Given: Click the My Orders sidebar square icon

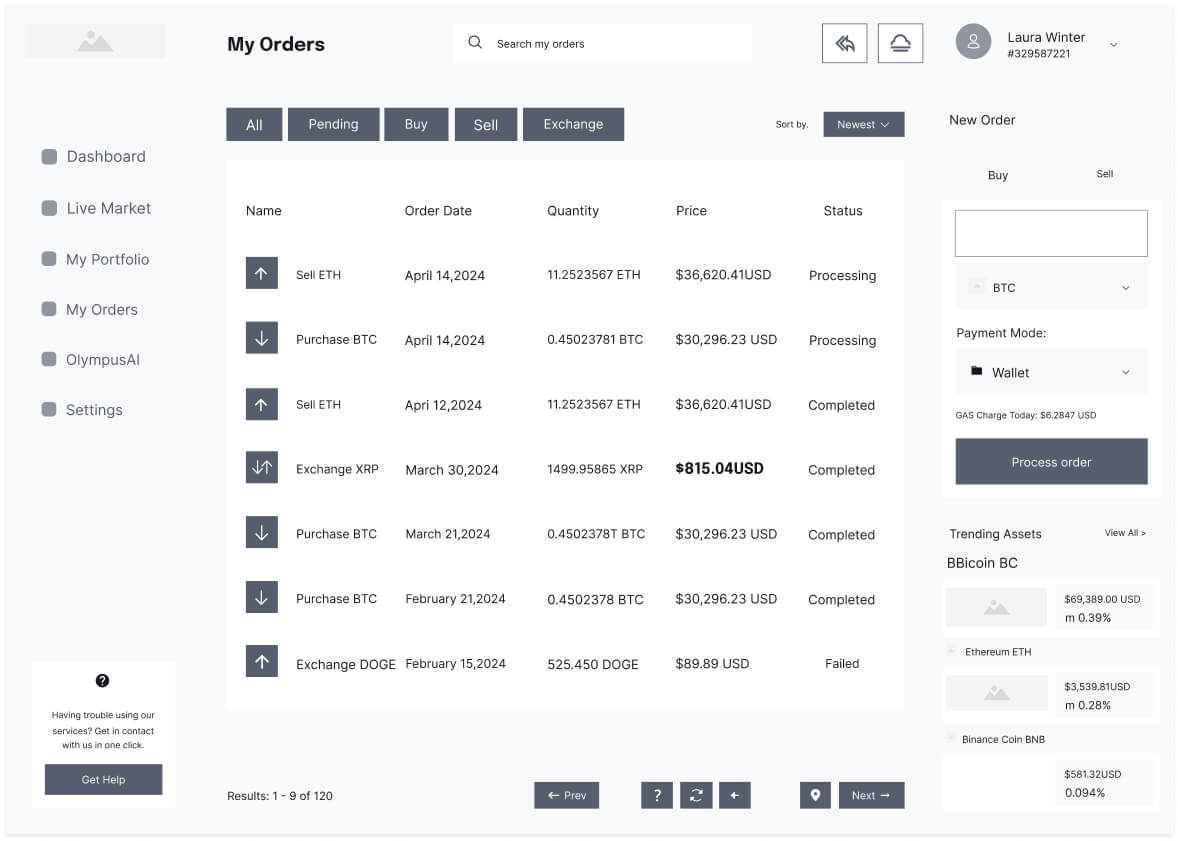Looking at the screenshot, I should [x=49, y=309].
